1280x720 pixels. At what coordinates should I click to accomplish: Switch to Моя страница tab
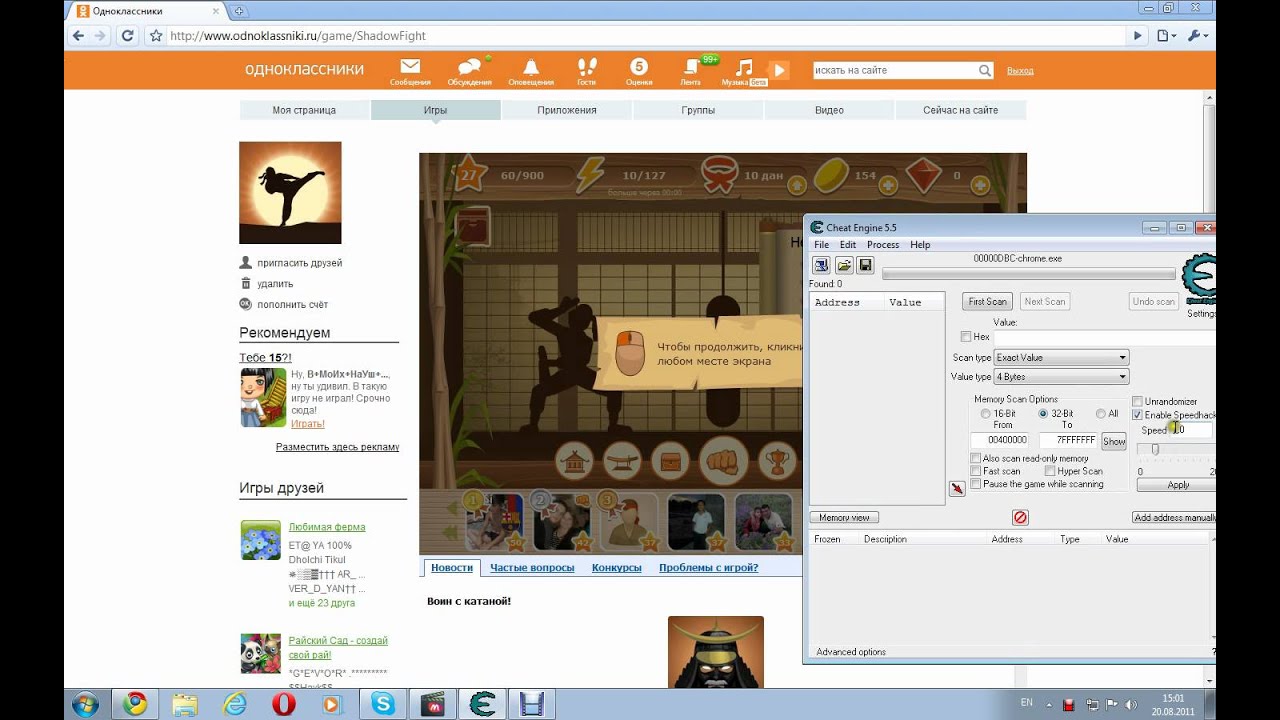(304, 110)
